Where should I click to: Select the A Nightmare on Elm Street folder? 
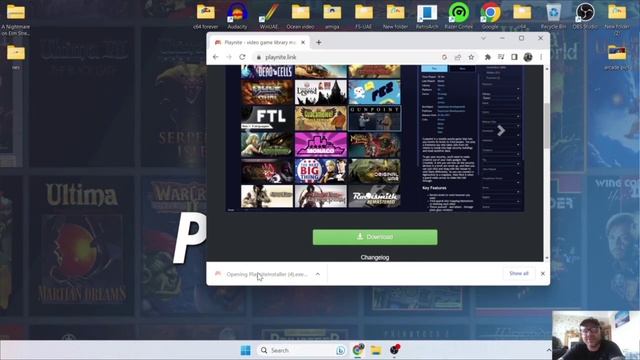click(x=16, y=19)
